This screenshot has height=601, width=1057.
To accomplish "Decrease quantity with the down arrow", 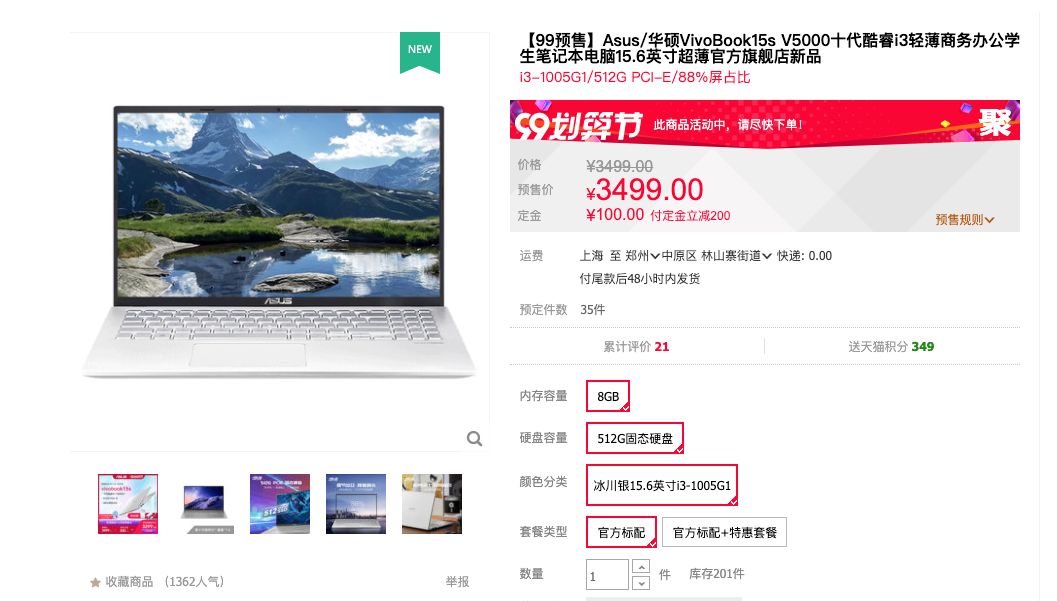I will click(641, 583).
